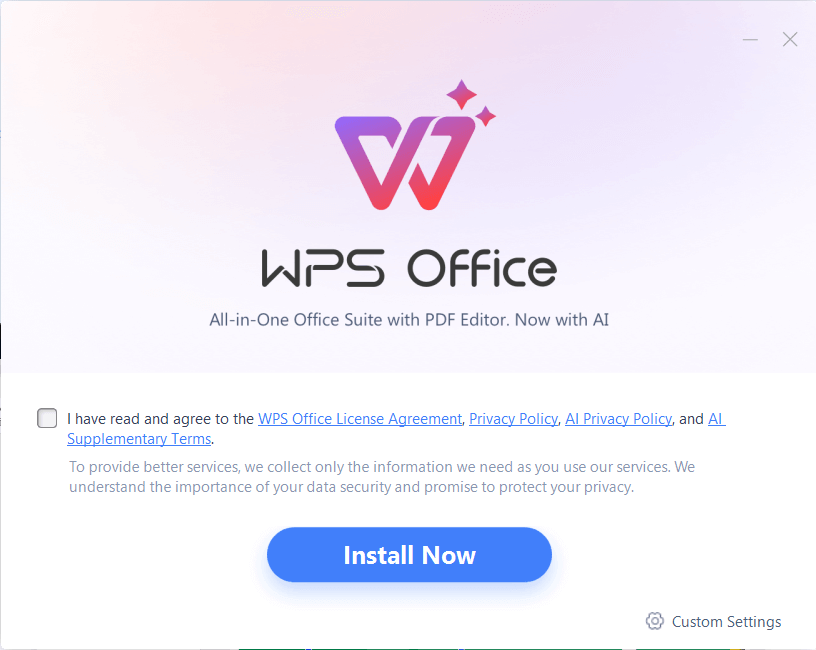
Task: Open the AI Privacy Policy link
Action: 618,418
